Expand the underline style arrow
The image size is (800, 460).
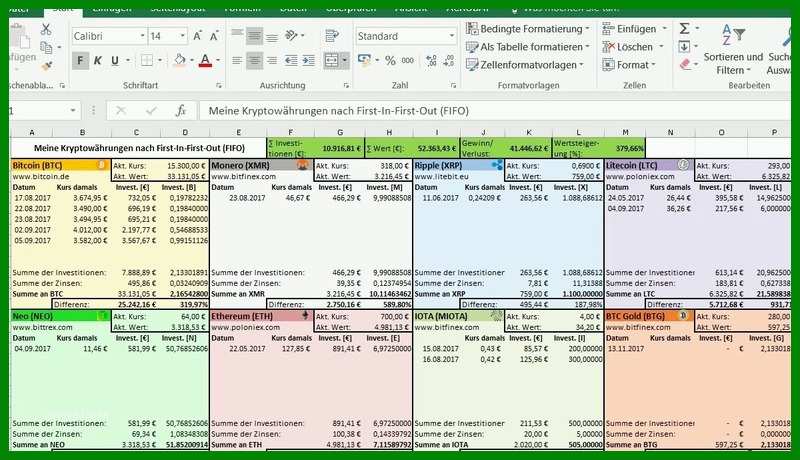click(x=128, y=61)
